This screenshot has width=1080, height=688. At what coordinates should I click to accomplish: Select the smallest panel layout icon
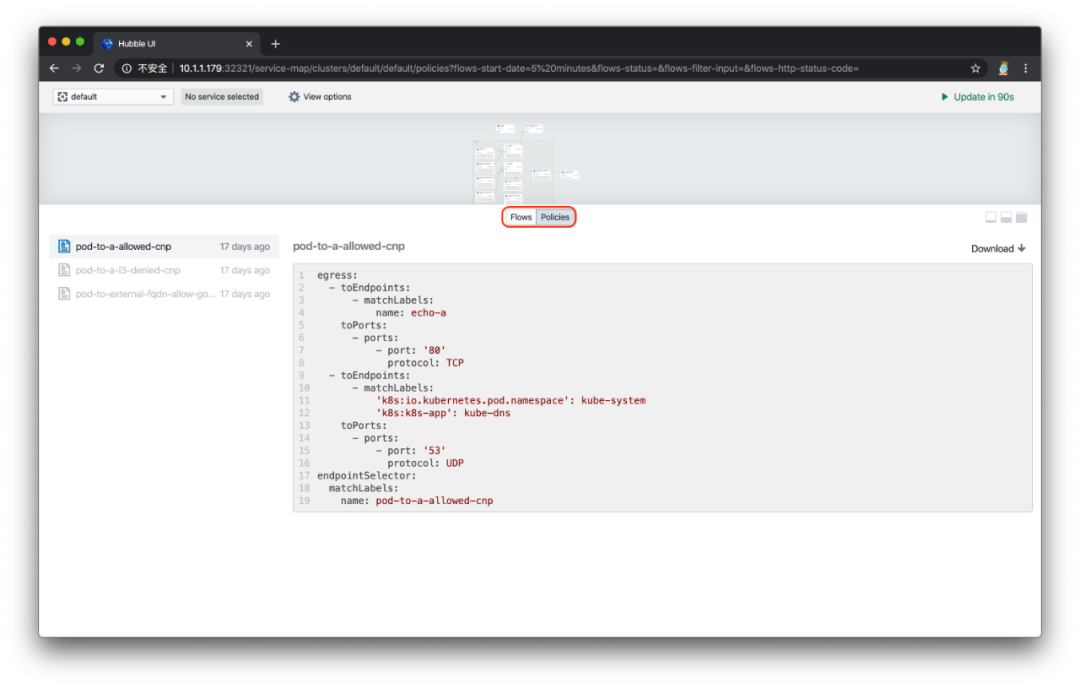pyautogui.click(x=990, y=218)
